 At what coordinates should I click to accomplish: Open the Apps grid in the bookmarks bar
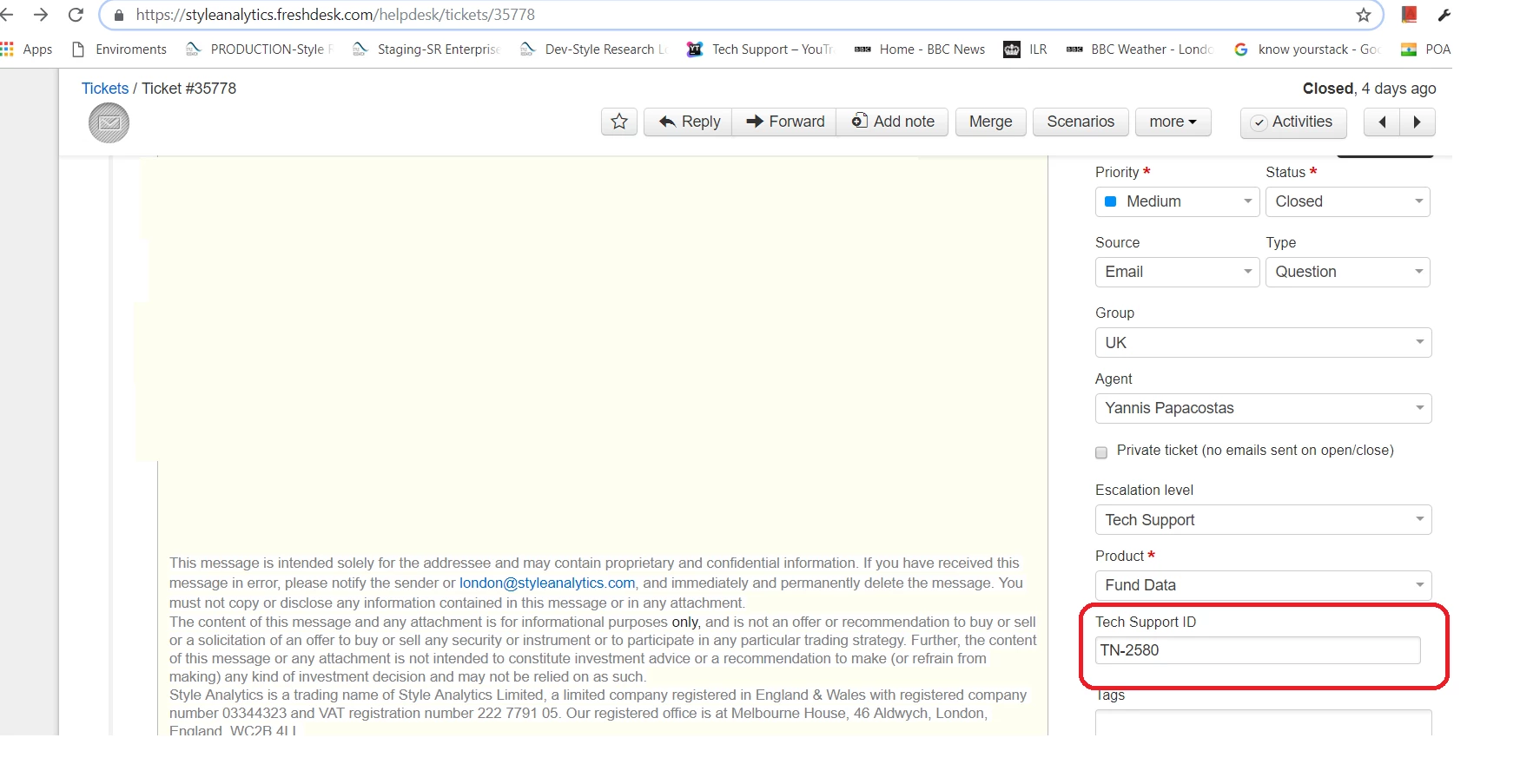(x=27, y=49)
